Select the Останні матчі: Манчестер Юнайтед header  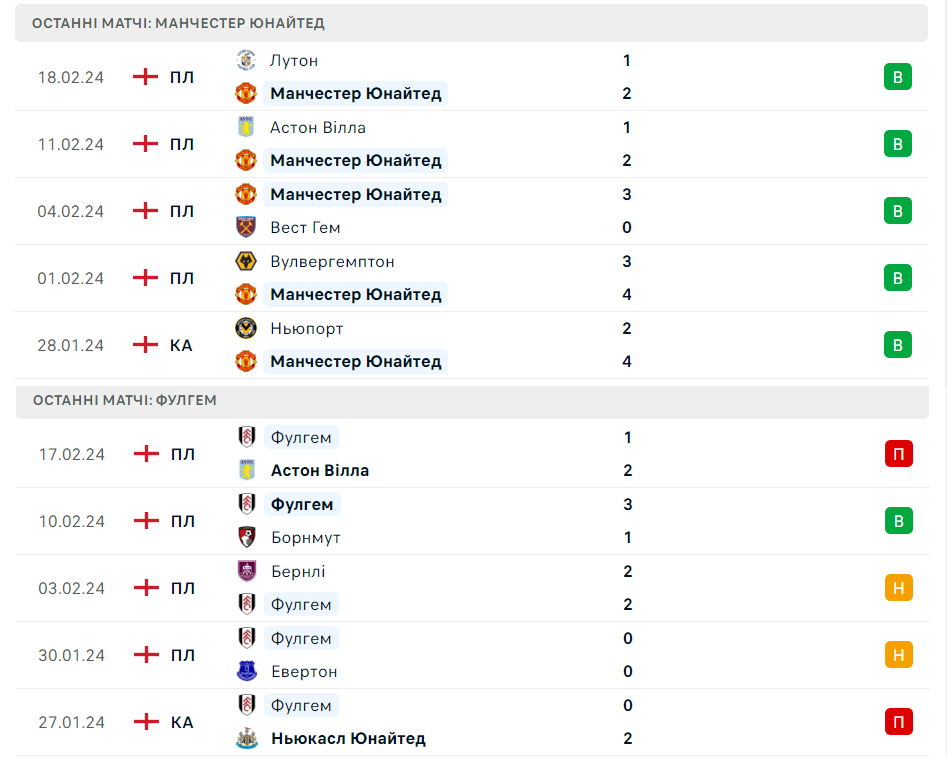[178, 23]
